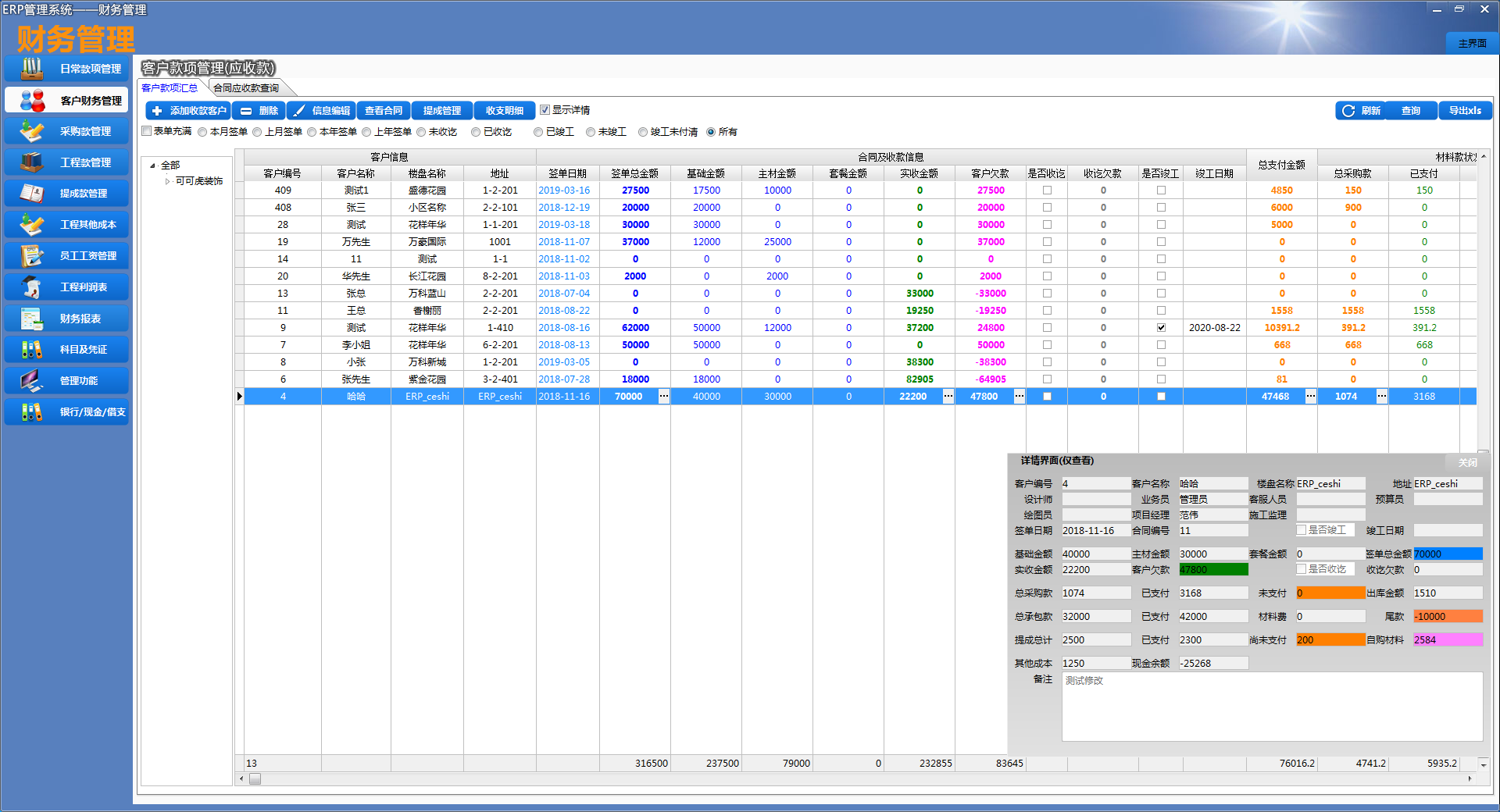
Task: Open 员工工资管理 sidebar icon
Action: click(x=31, y=255)
